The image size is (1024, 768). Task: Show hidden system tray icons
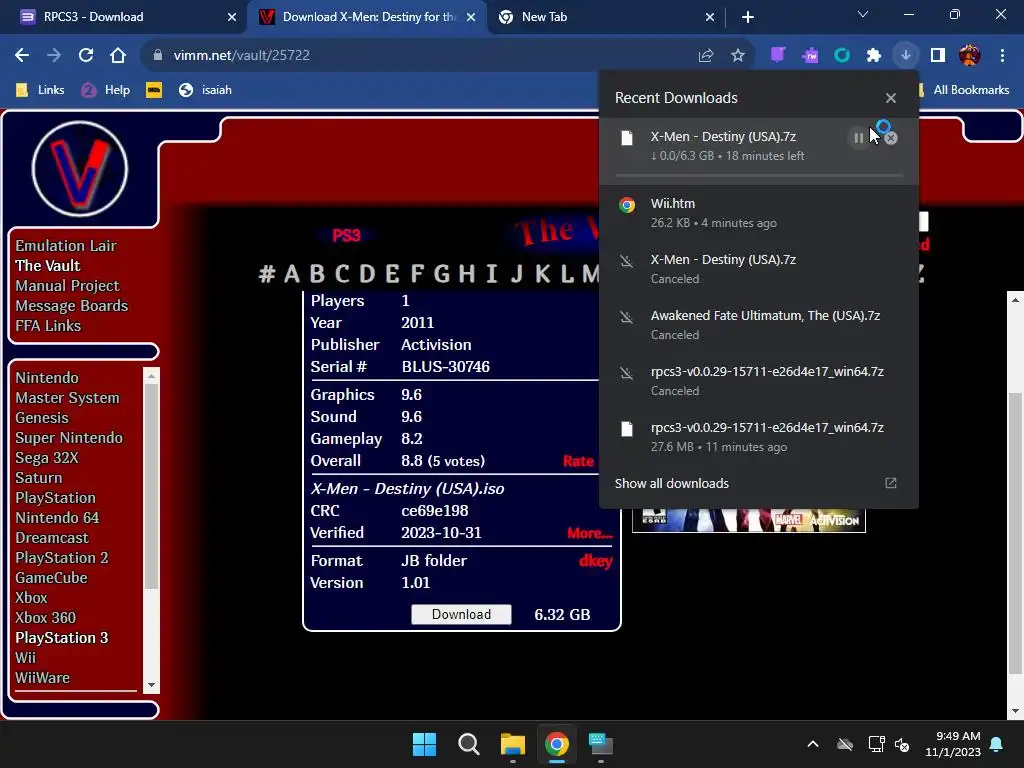pos(812,744)
